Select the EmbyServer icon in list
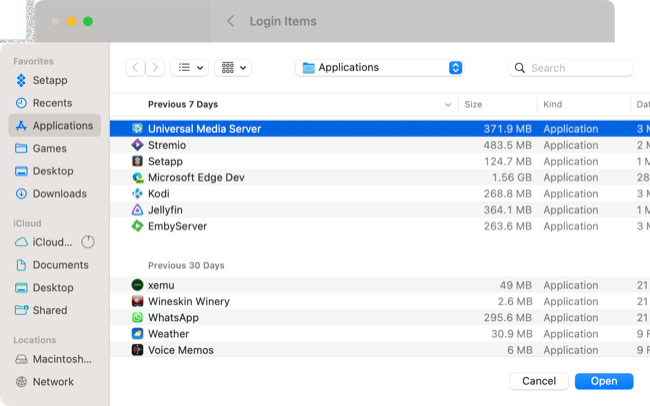 click(138, 226)
